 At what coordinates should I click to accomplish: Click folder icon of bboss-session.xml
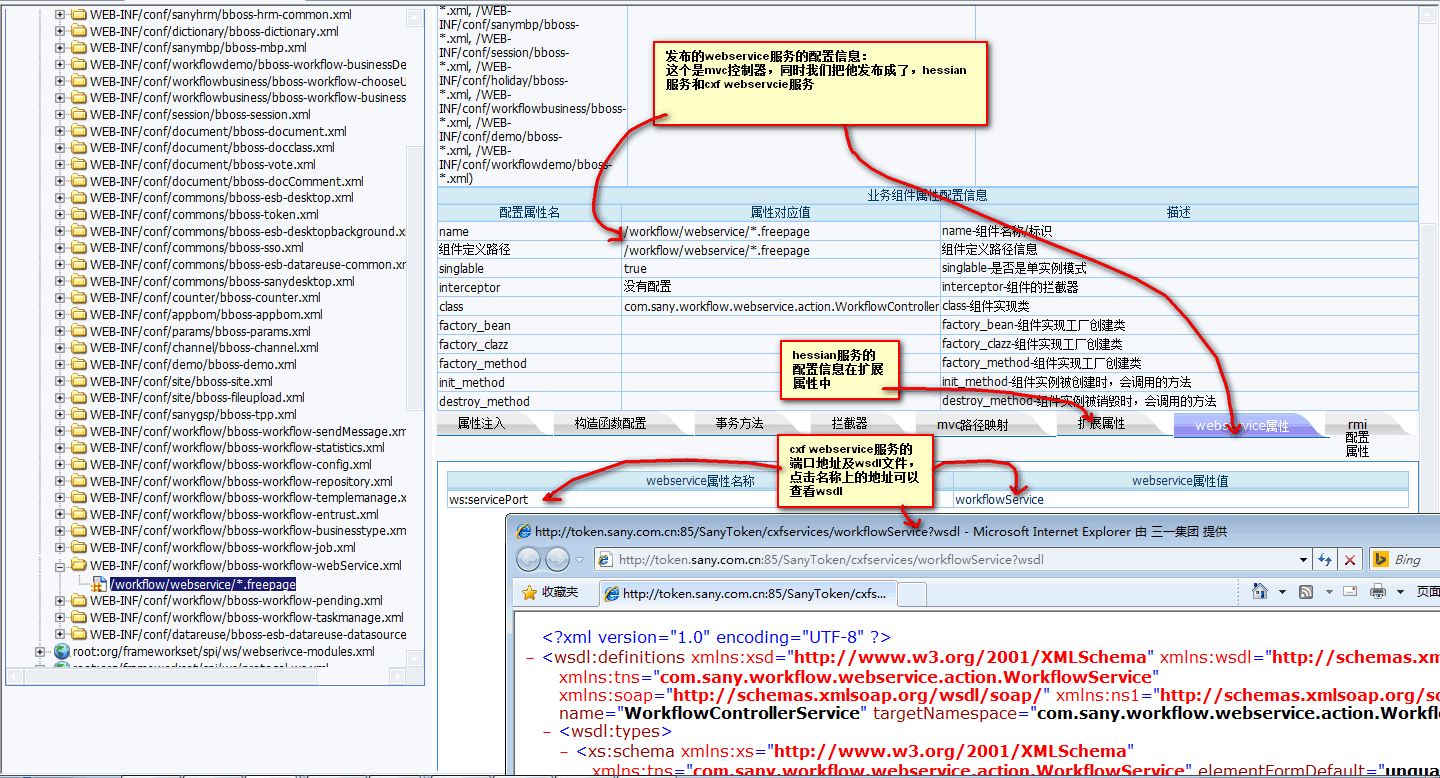pyautogui.click(x=79, y=114)
